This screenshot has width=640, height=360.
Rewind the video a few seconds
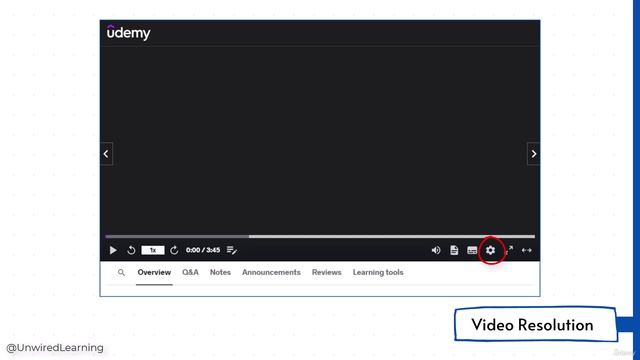(x=131, y=250)
